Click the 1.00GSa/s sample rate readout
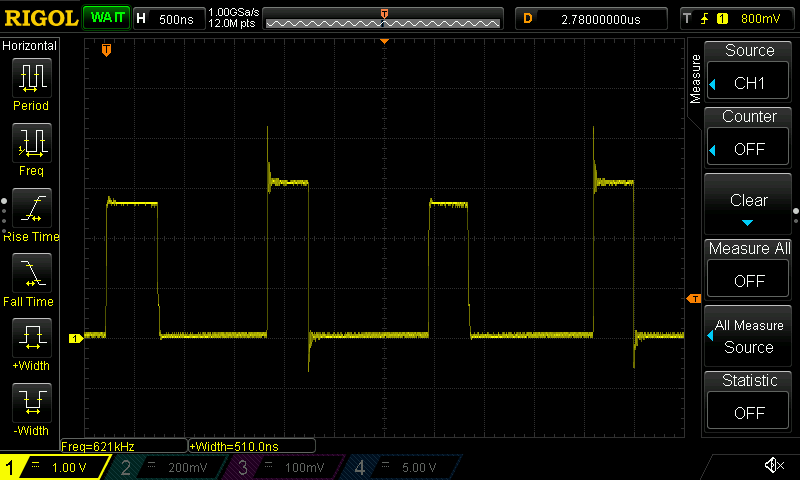 234,12
